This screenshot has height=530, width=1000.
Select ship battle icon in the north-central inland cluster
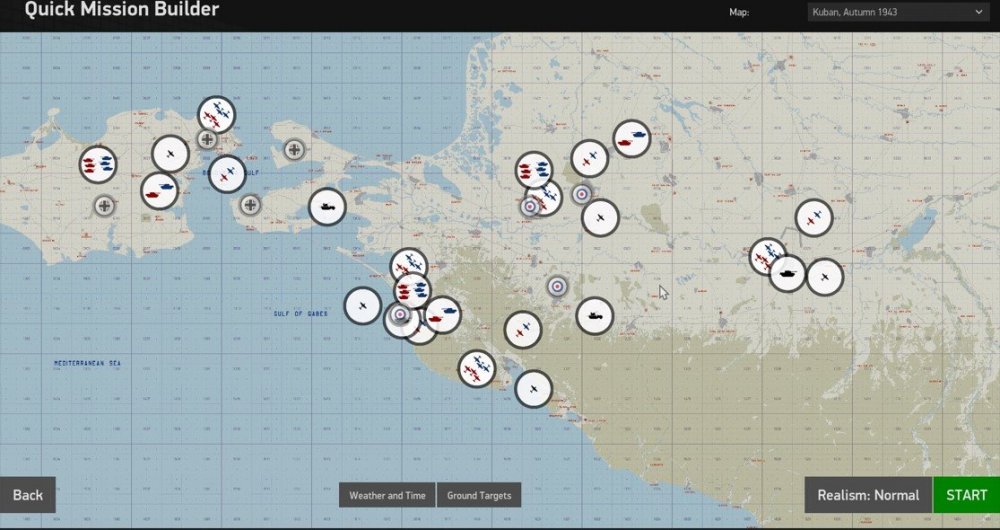point(534,170)
